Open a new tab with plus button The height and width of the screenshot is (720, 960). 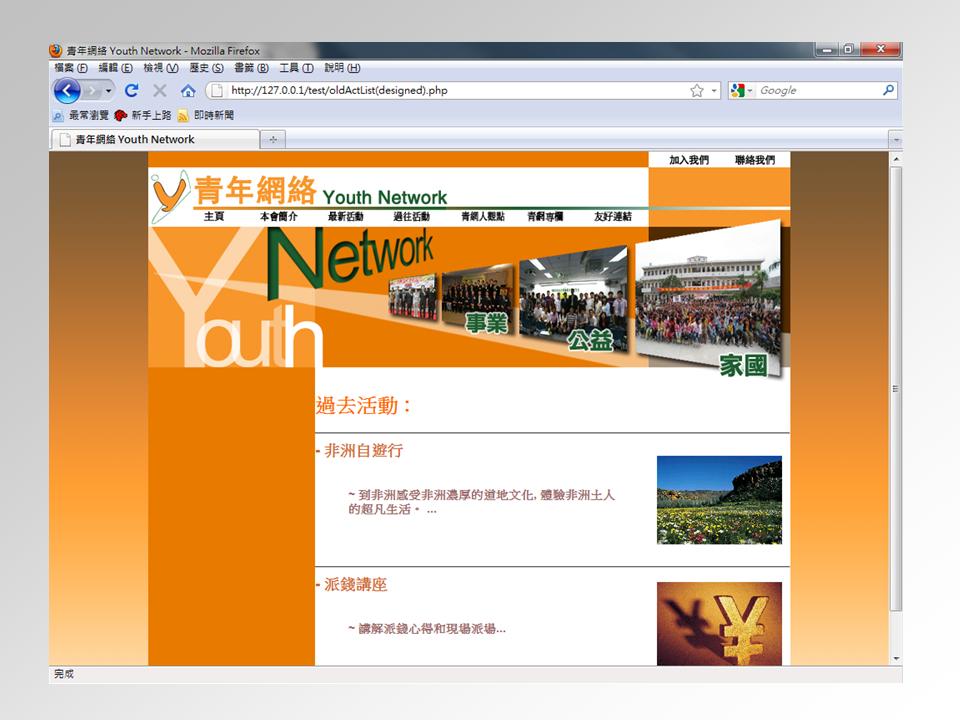[x=273, y=139]
